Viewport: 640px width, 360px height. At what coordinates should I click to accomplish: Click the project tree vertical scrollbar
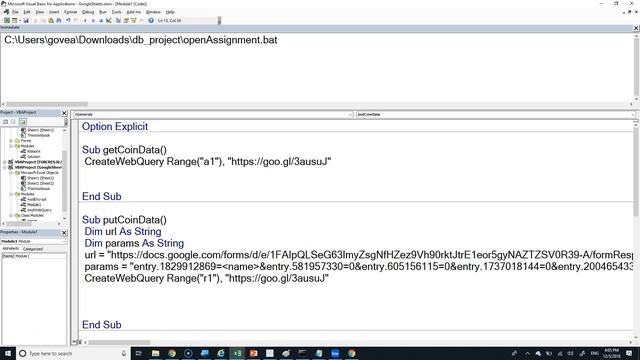pos(64,180)
